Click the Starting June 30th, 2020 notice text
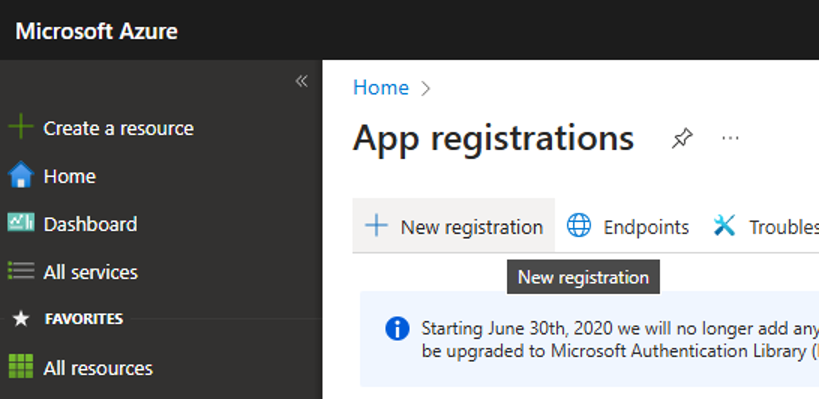820x400 pixels. (x=620, y=328)
